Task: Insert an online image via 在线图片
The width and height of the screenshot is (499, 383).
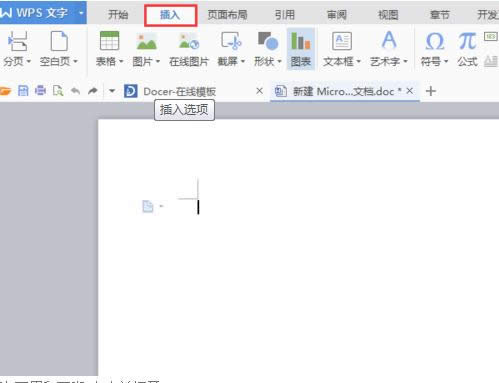Action: [189, 48]
